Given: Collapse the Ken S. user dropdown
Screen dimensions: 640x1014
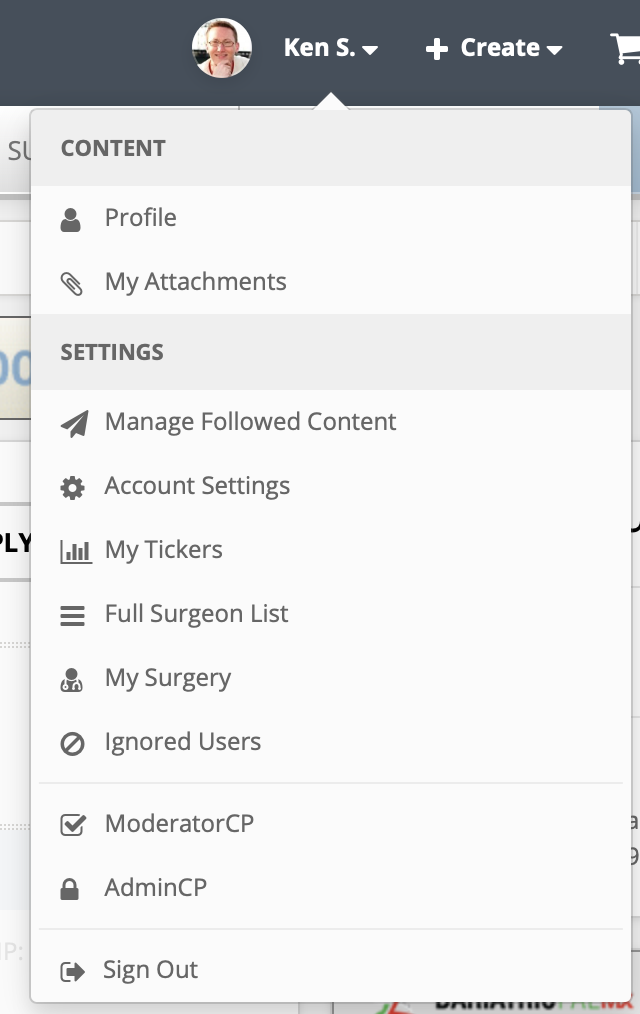Looking at the screenshot, I should point(330,48).
